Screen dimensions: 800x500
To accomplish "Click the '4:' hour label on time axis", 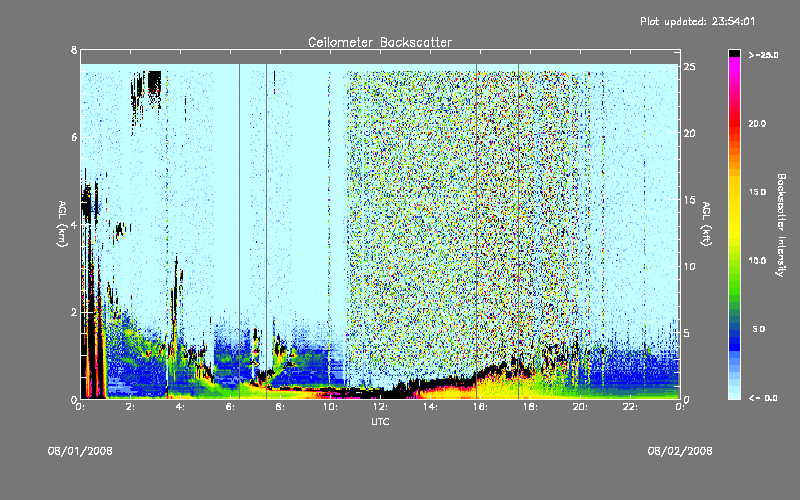I will pos(180,407).
